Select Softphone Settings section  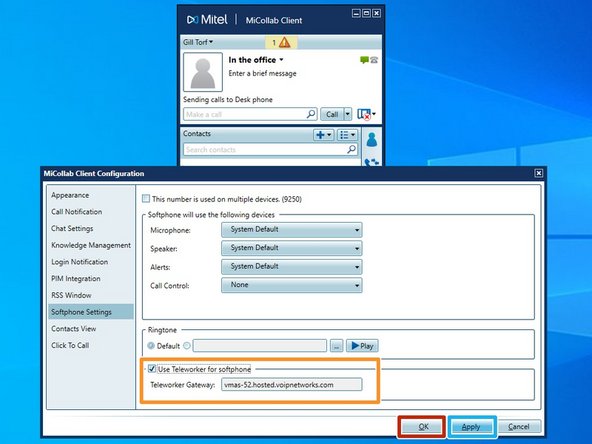[91, 312]
